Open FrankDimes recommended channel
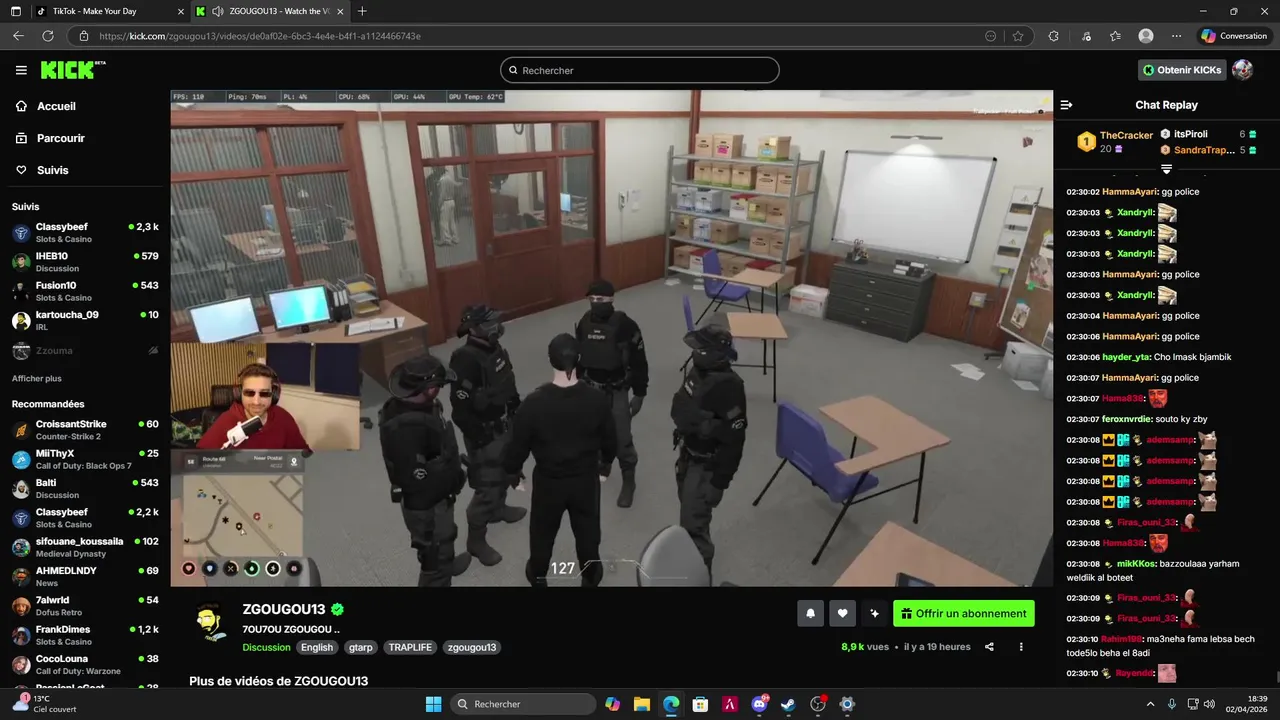This screenshot has width=1280, height=720. (85, 635)
